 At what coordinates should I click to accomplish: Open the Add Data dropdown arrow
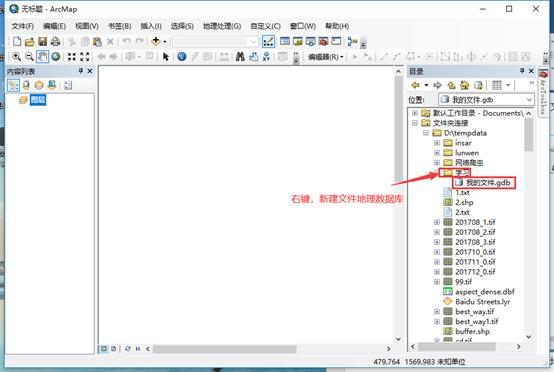pos(165,42)
